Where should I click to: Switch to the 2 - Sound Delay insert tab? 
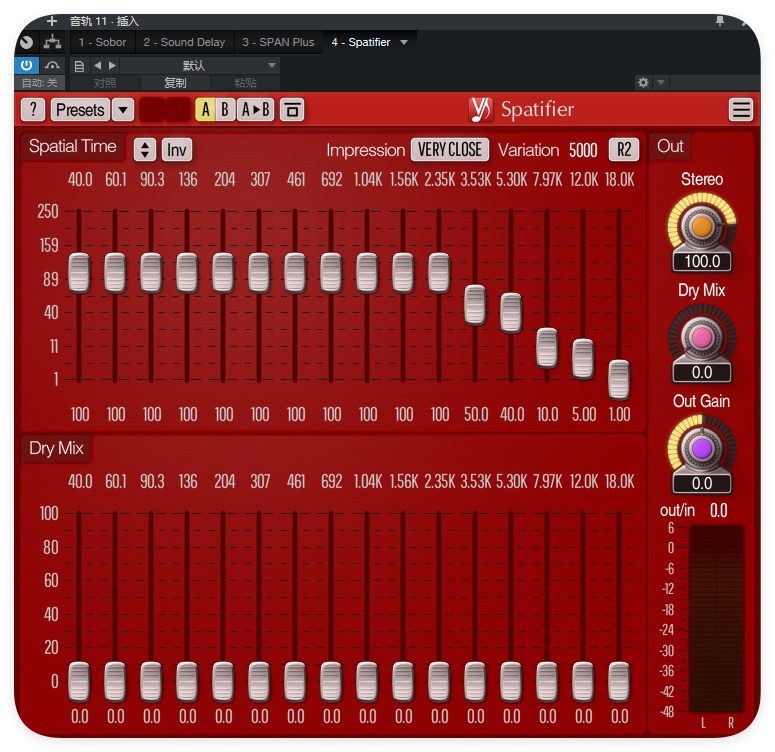(184, 42)
